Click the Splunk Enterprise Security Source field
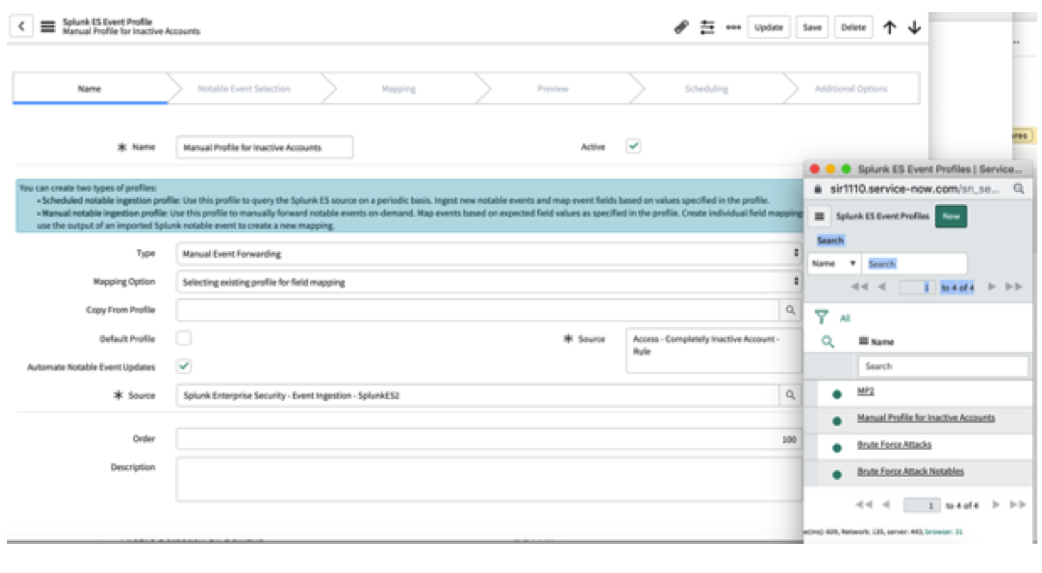Viewport: 1042px width, 573px height. [477, 395]
